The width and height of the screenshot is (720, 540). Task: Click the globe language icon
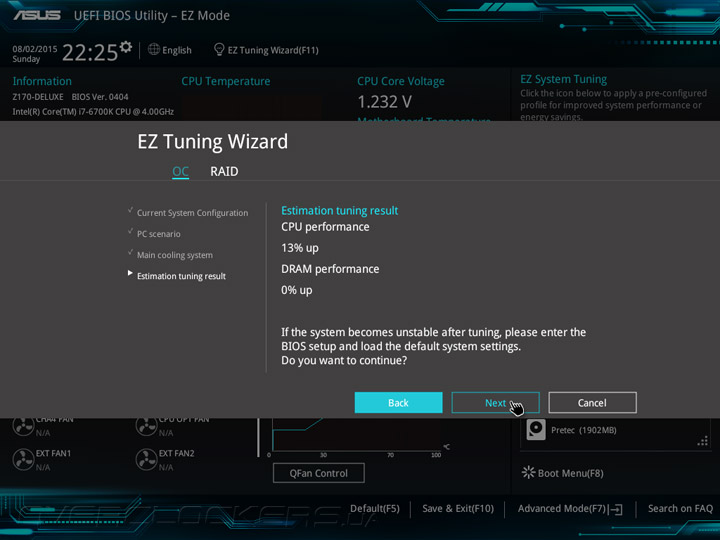pyautogui.click(x=154, y=49)
